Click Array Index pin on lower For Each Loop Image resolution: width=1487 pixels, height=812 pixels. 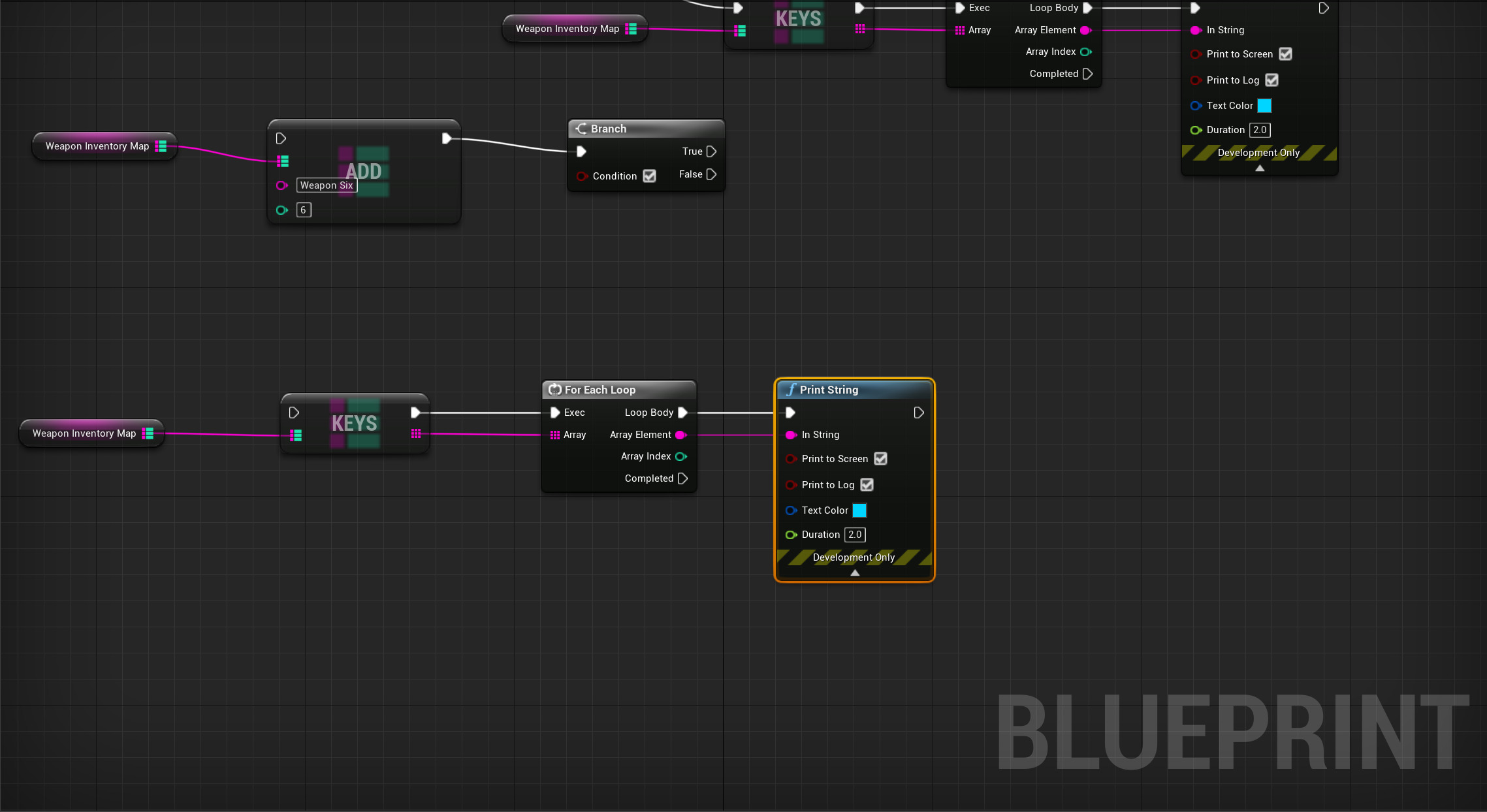(681, 456)
